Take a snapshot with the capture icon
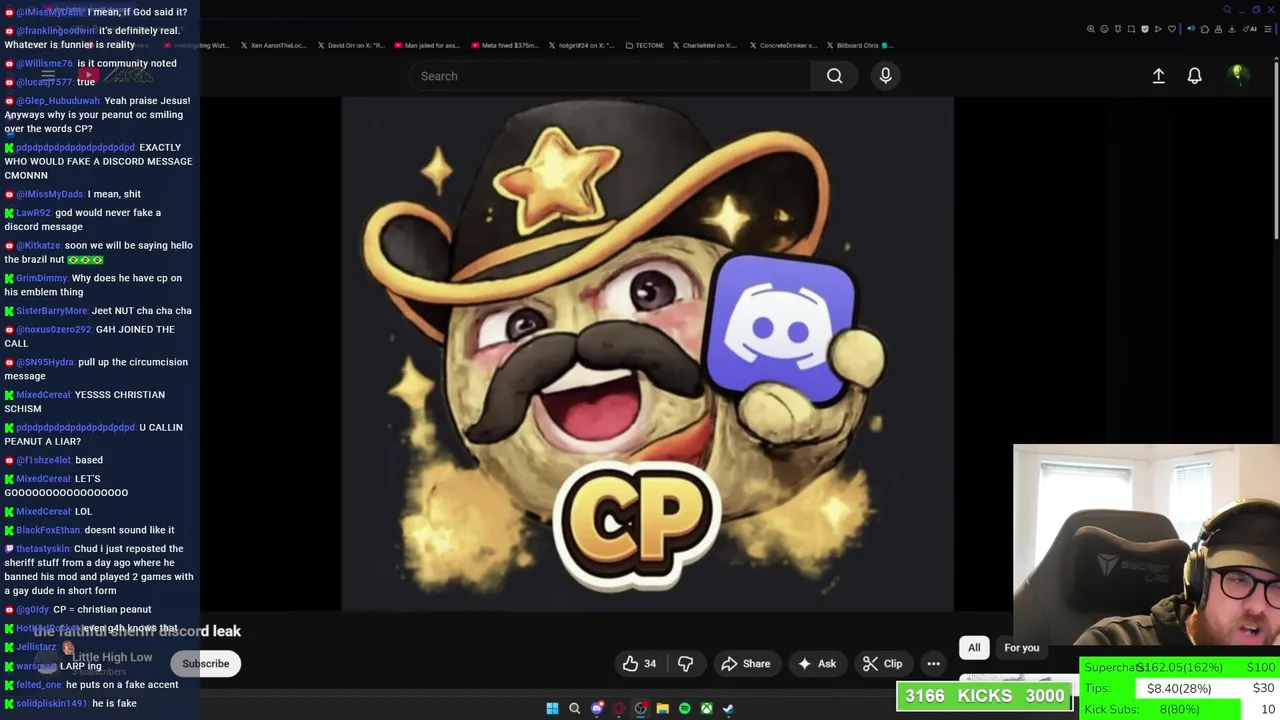 coord(1131,29)
